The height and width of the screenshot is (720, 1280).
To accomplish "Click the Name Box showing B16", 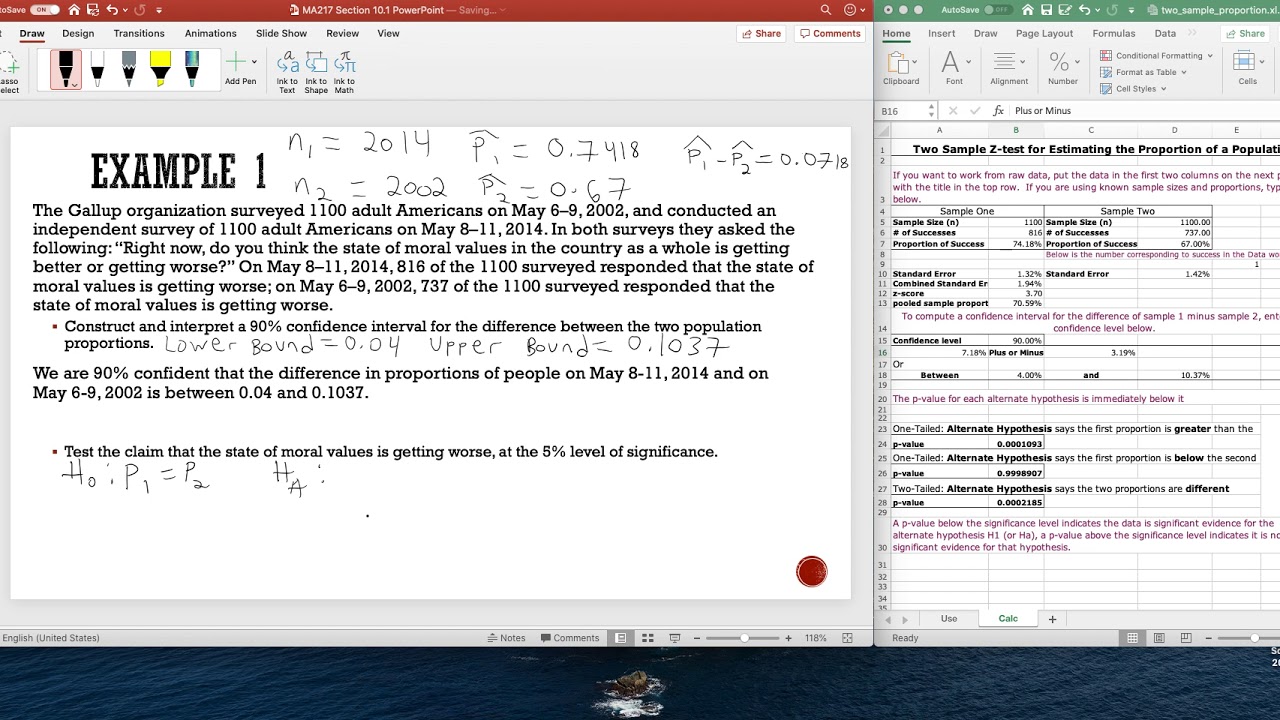I will tap(903, 111).
